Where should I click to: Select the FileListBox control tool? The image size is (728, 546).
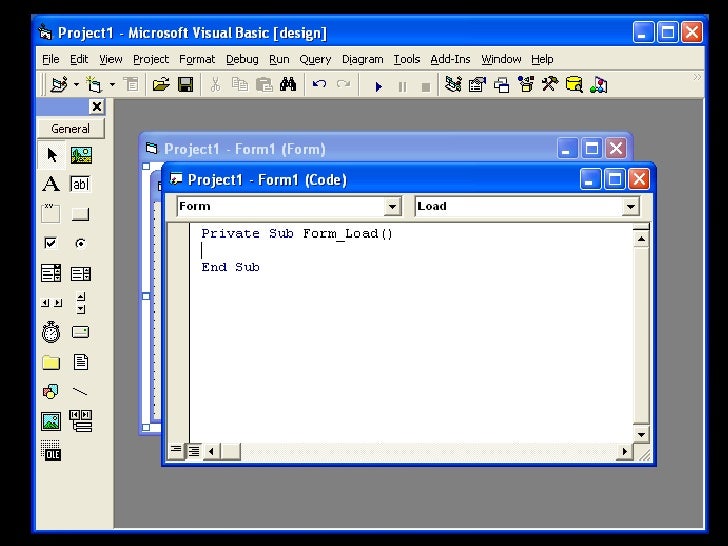point(81,362)
